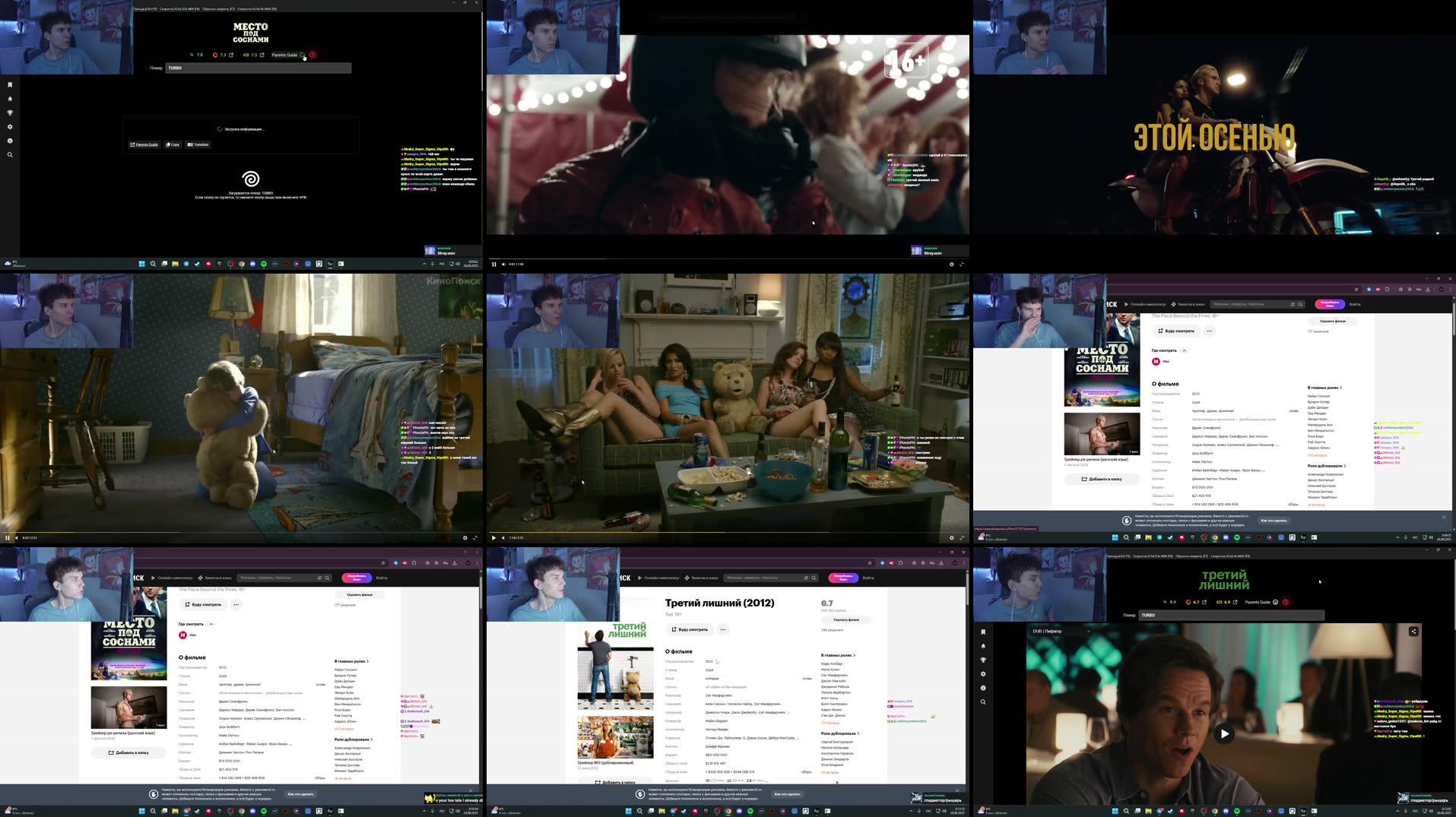Screen dimensions: 1456x817
Task: Click info icon in Третий лишний player sidebar
Action: click(x=983, y=688)
